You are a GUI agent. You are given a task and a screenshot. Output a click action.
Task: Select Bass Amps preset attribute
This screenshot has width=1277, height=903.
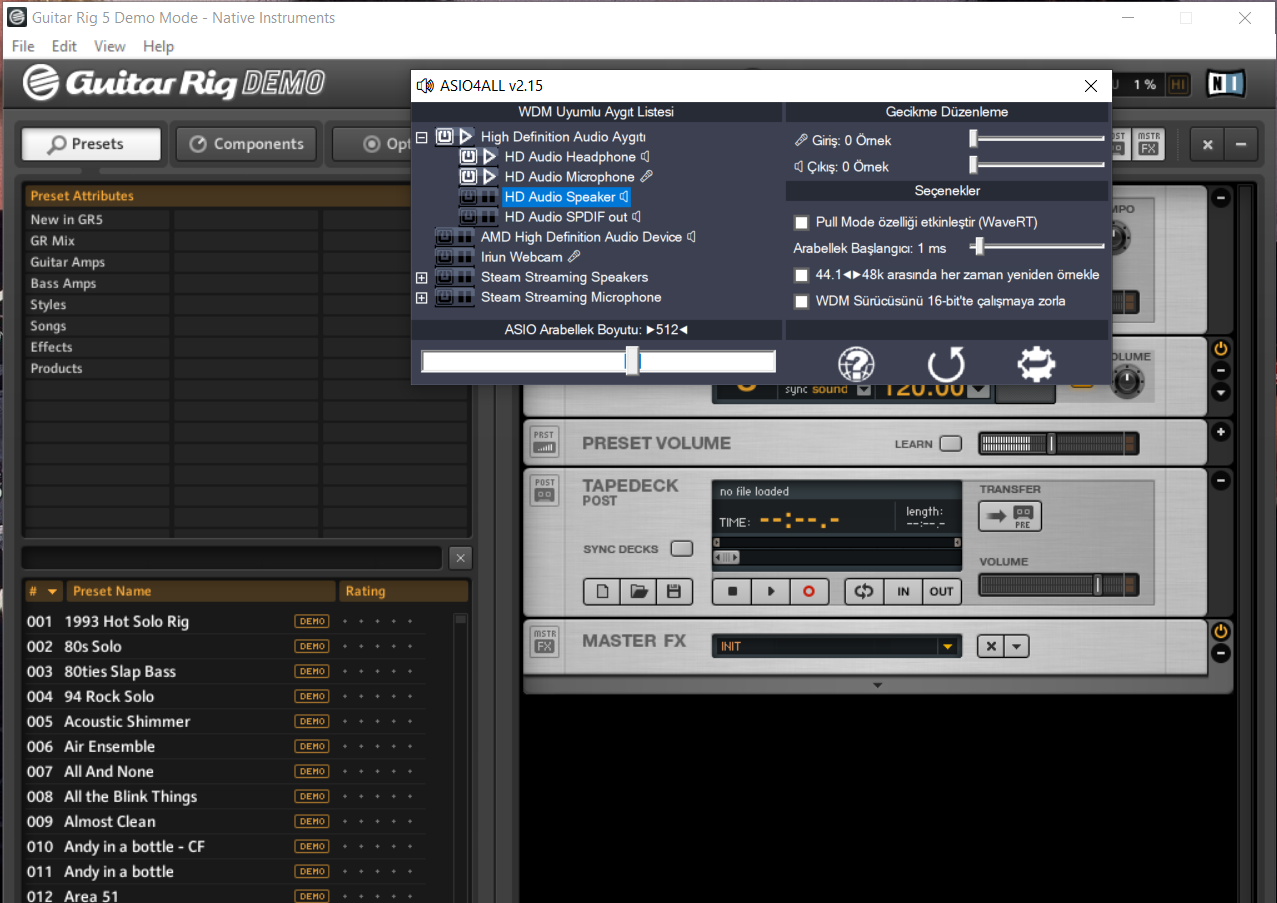(63, 283)
